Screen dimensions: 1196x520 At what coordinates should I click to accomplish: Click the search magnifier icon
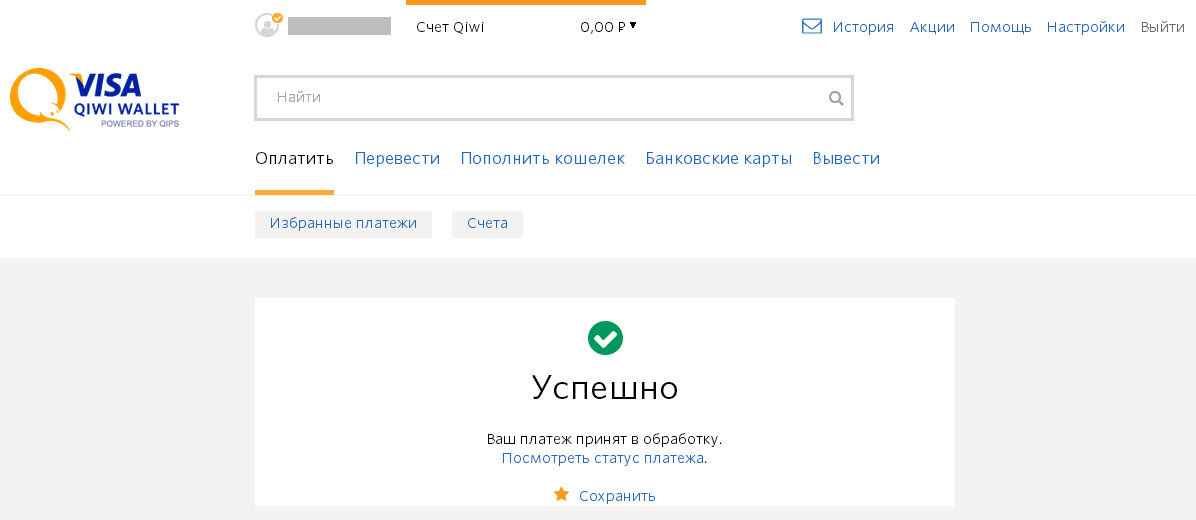pyautogui.click(x=836, y=98)
